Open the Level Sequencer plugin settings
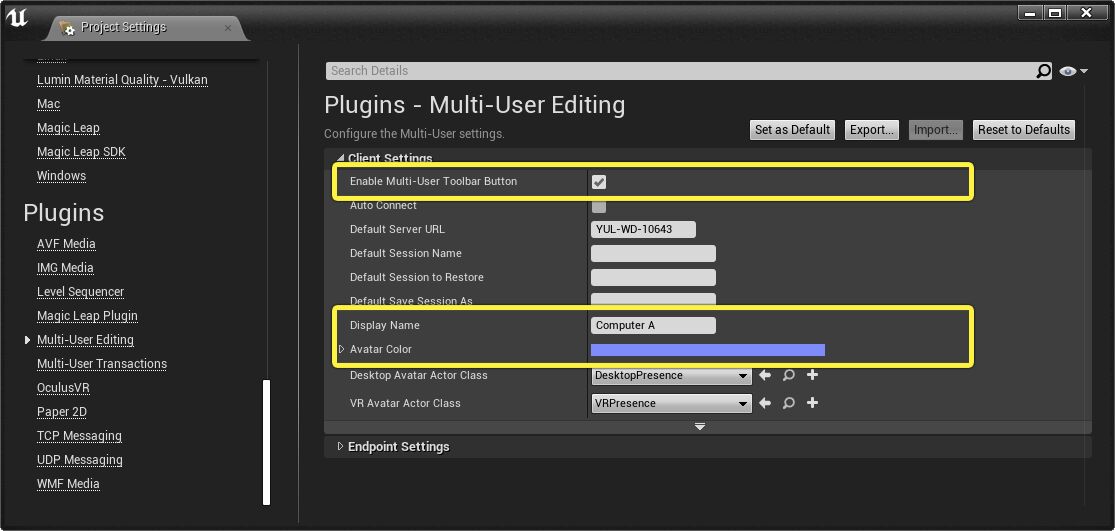The width and height of the screenshot is (1115, 531). coord(80,292)
